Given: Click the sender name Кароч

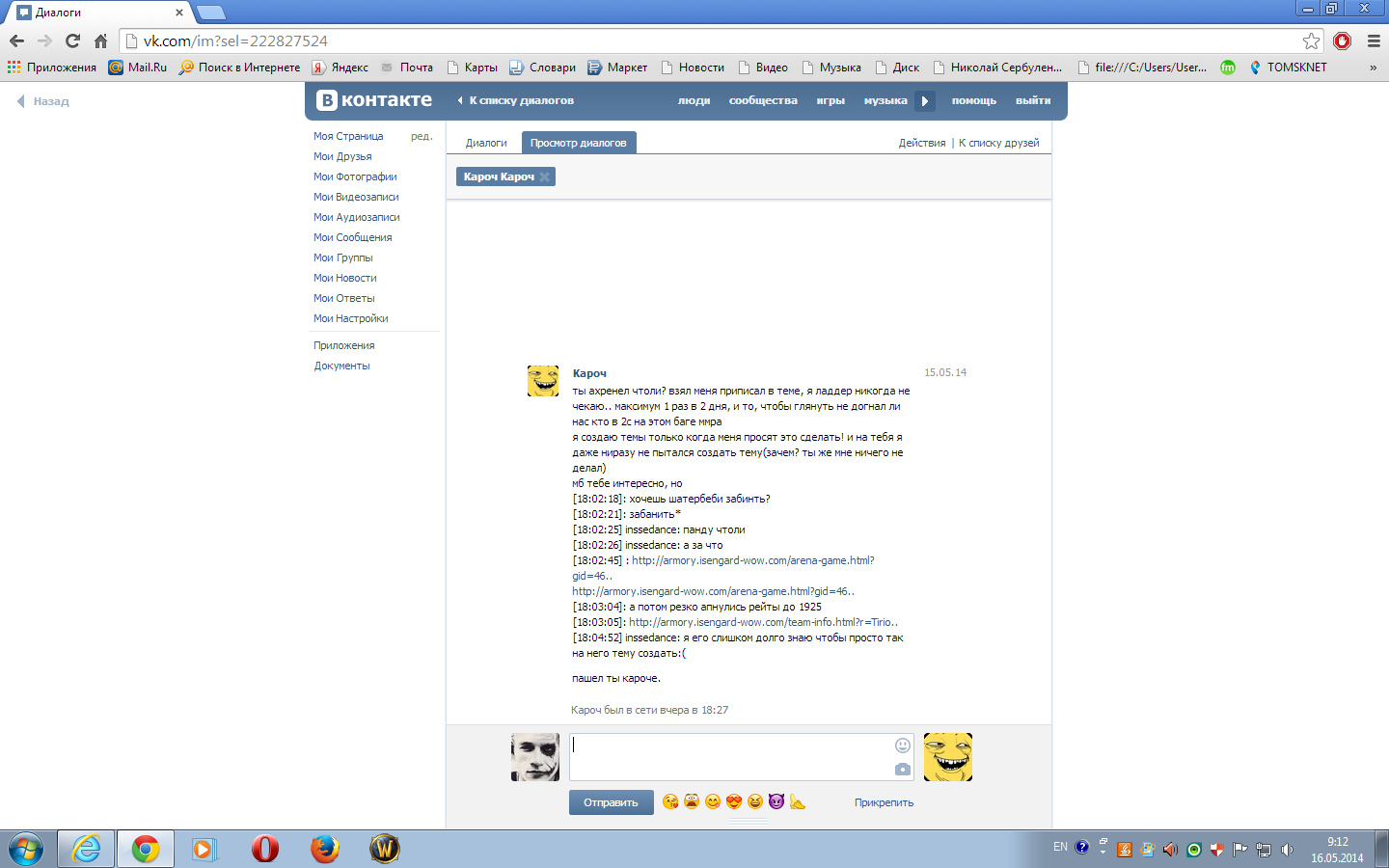Looking at the screenshot, I should pyautogui.click(x=589, y=373).
